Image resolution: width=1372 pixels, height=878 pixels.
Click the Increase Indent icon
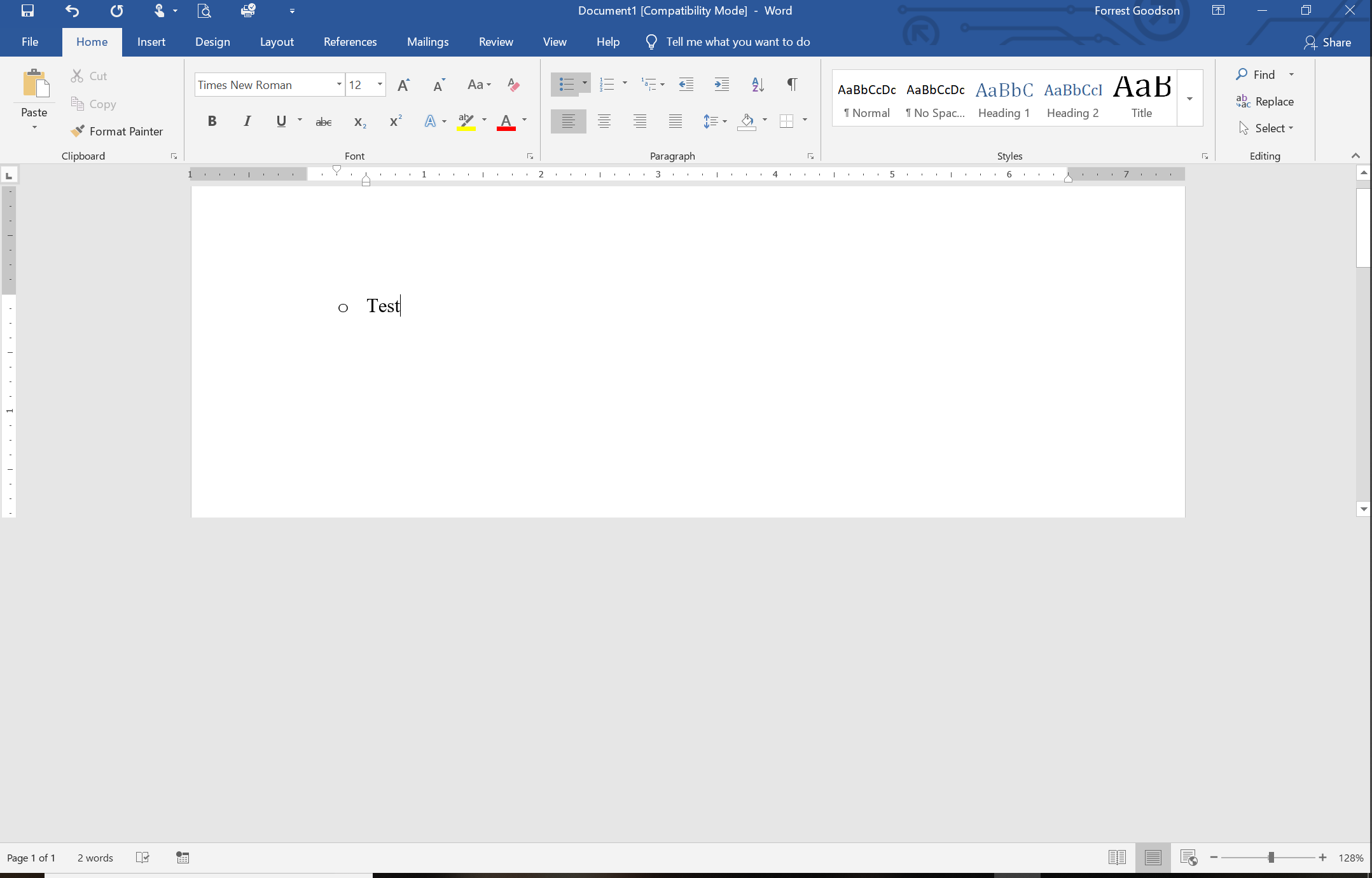[721, 85]
